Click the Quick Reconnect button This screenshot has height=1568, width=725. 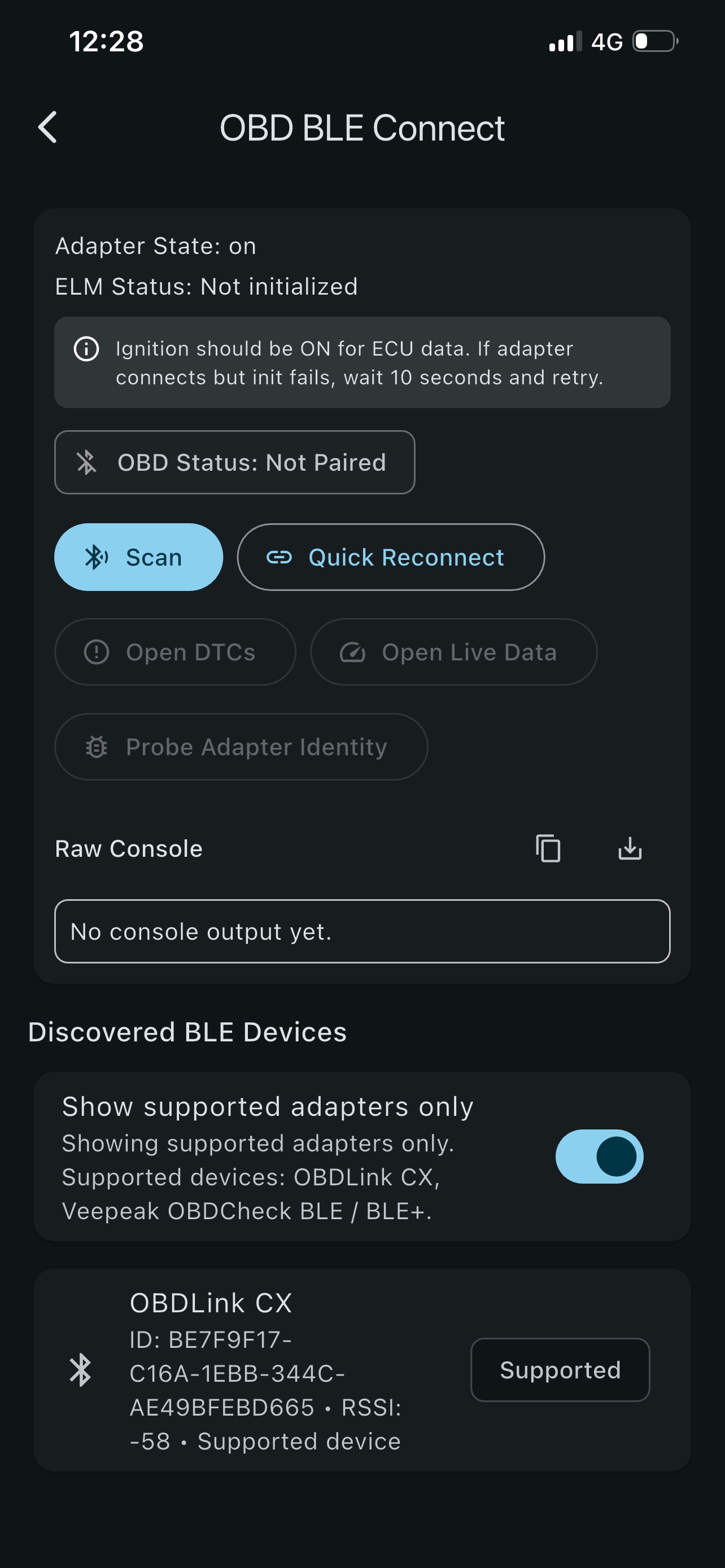click(x=391, y=557)
